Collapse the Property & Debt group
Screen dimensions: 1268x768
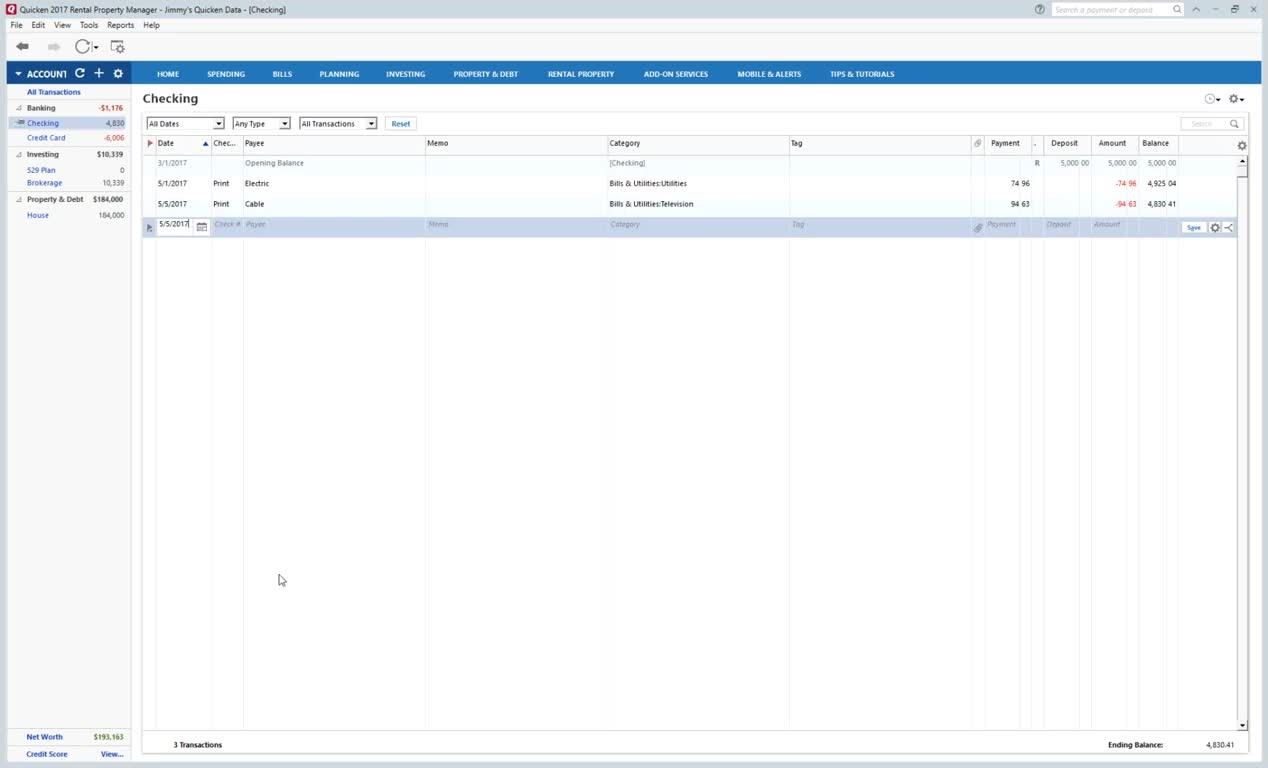point(19,200)
